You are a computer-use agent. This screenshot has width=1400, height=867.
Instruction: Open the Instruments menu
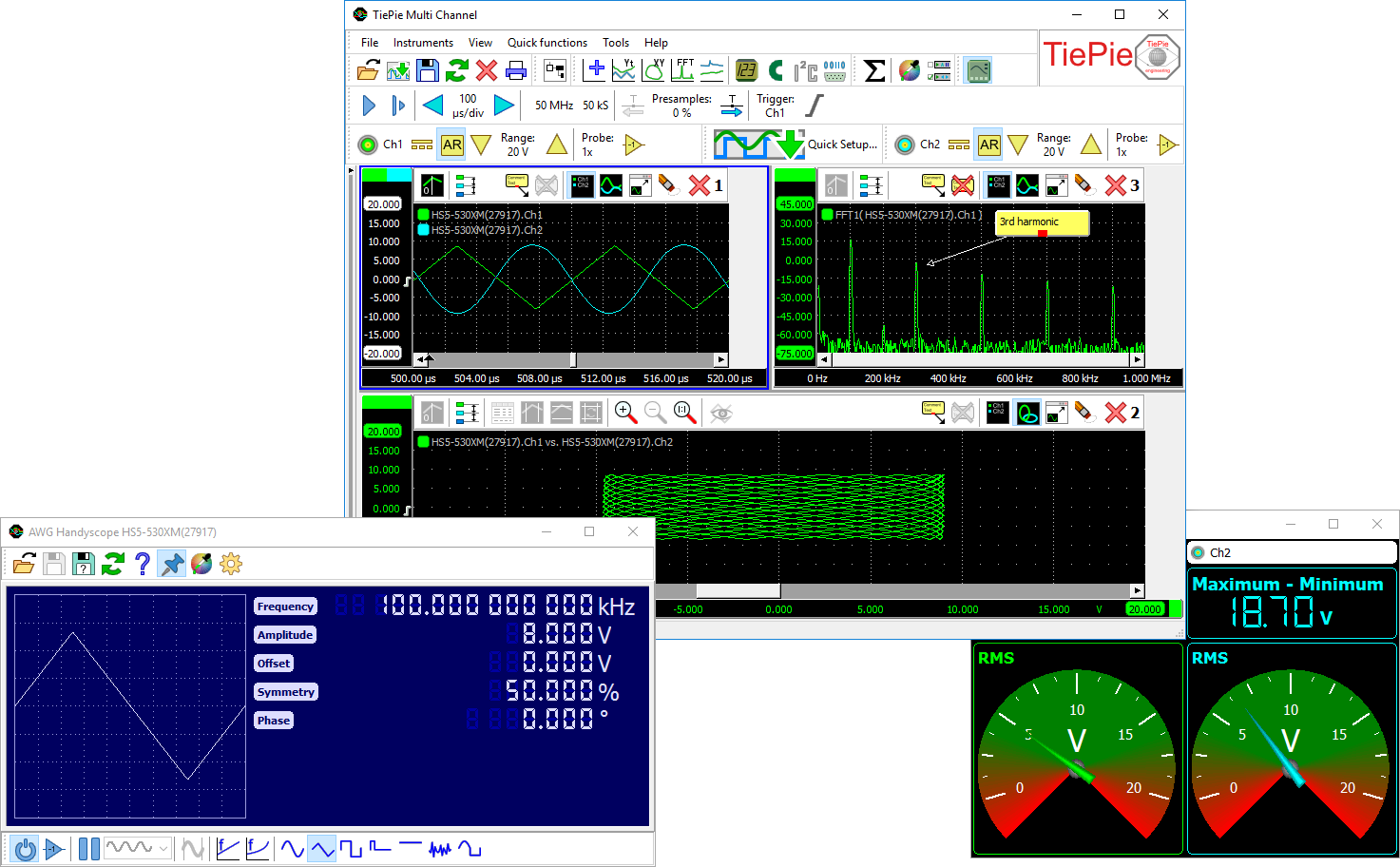[423, 43]
